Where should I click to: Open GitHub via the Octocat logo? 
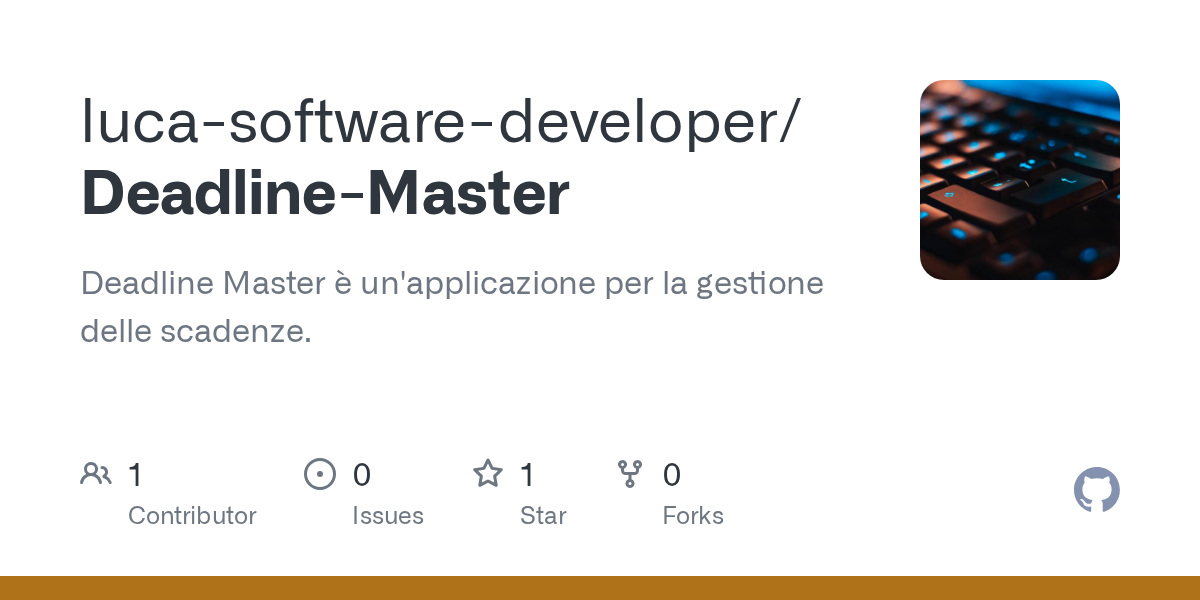(x=1096, y=490)
